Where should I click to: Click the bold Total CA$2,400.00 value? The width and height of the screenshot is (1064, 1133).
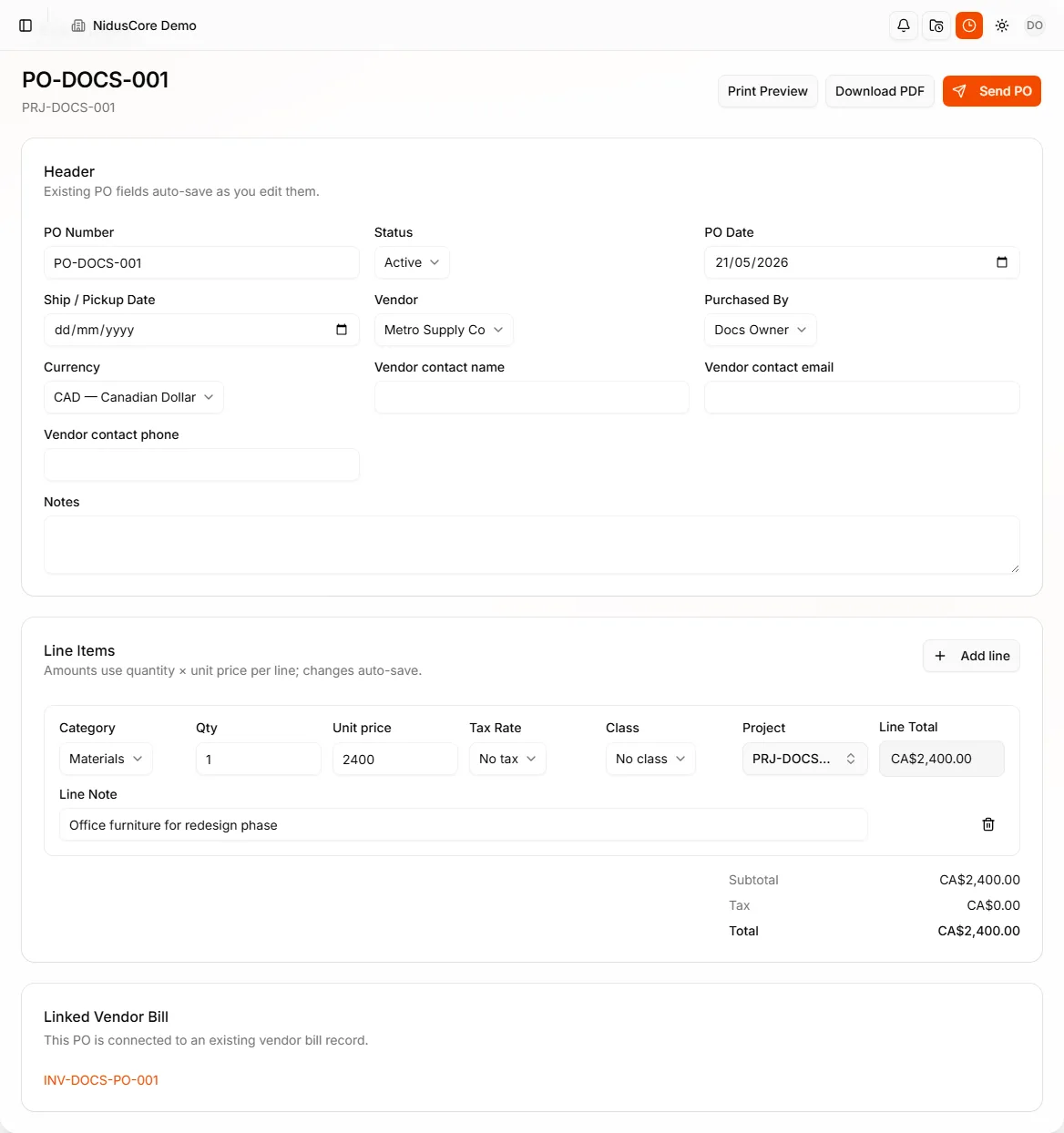978,931
